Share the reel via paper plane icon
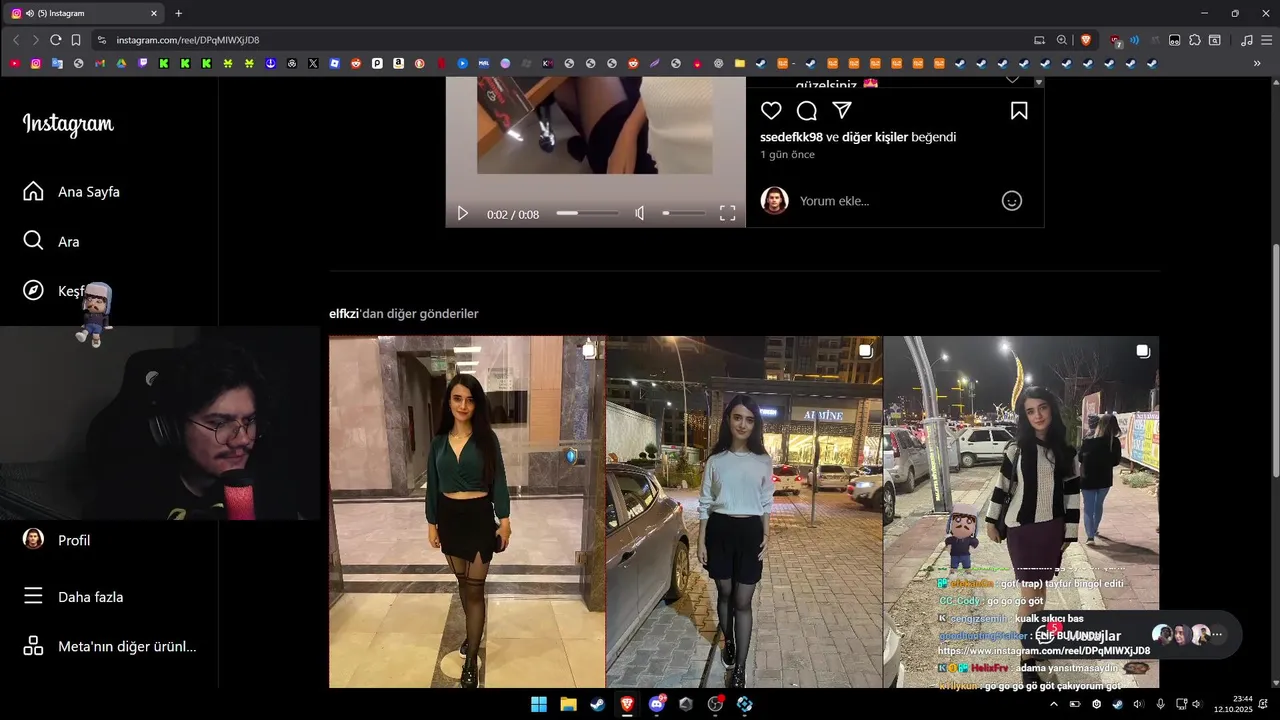This screenshot has width=1280, height=720. (x=842, y=111)
